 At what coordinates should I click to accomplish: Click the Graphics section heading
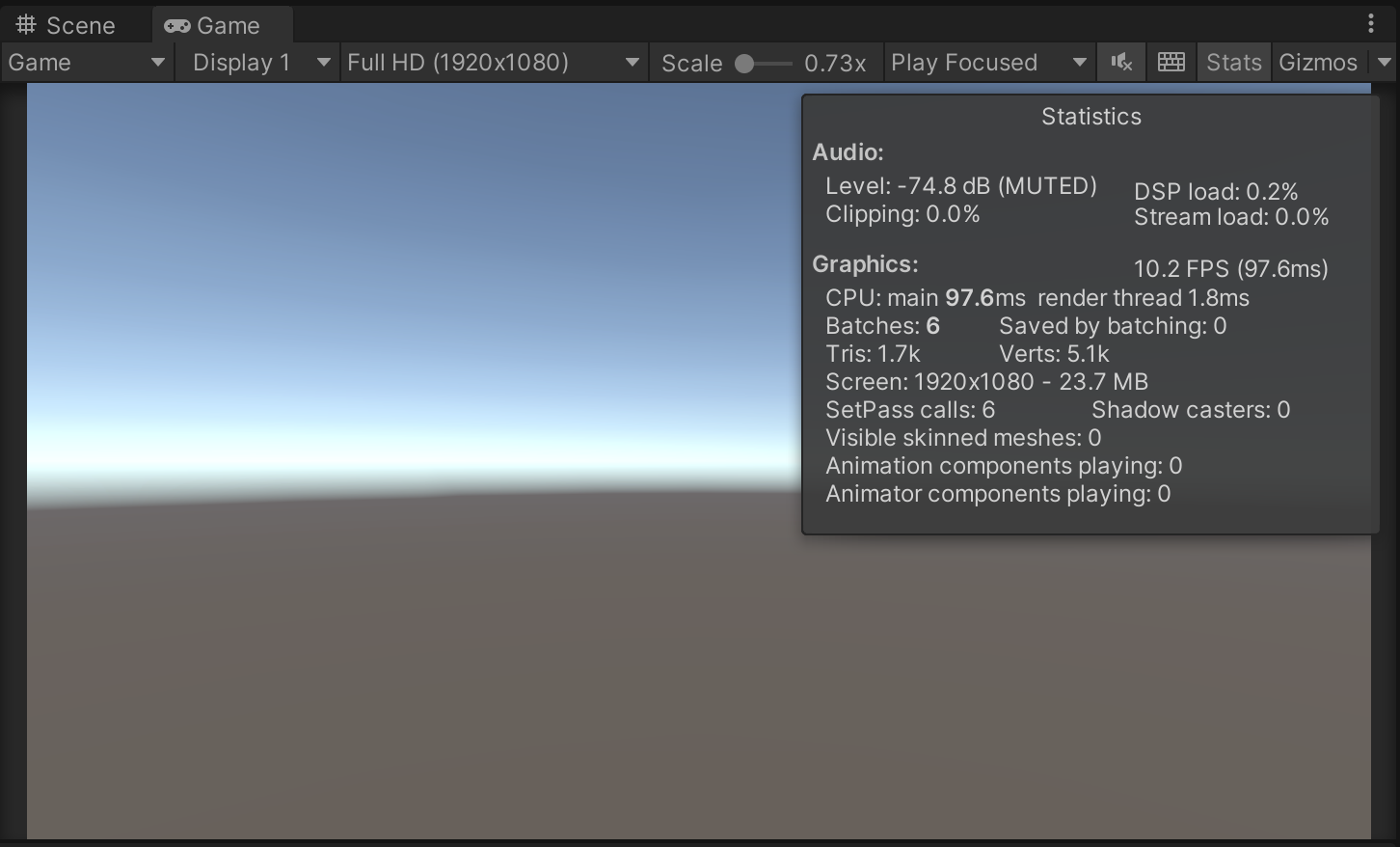[x=865, y=264]
